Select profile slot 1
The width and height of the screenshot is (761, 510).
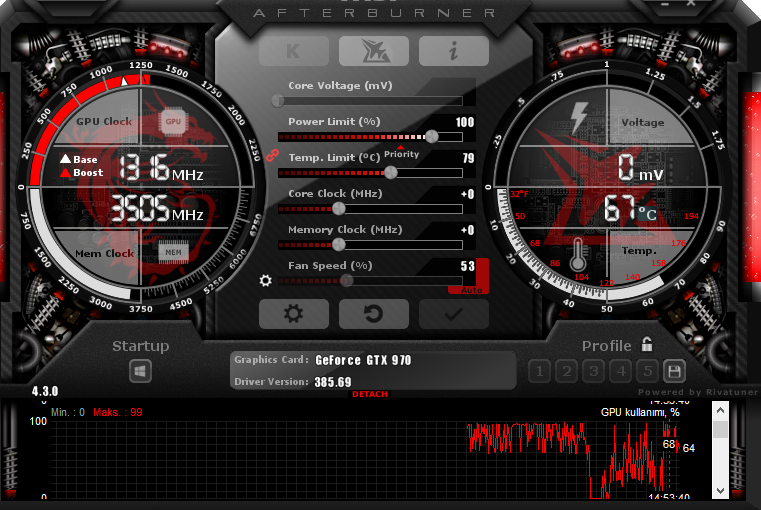539,372
